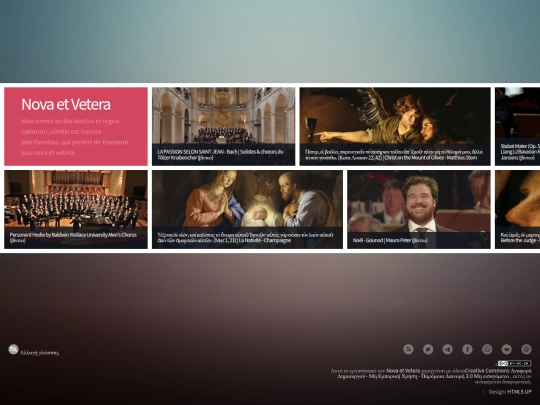Open the Twitter icon in the footer

point(428,349)
